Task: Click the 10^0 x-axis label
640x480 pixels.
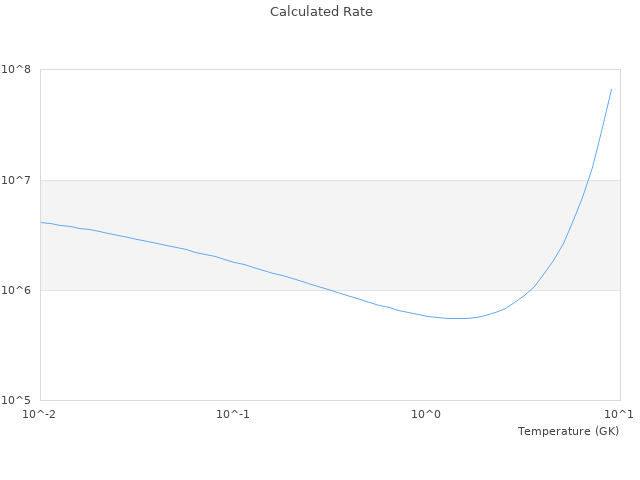Action: tap(427, 414)
